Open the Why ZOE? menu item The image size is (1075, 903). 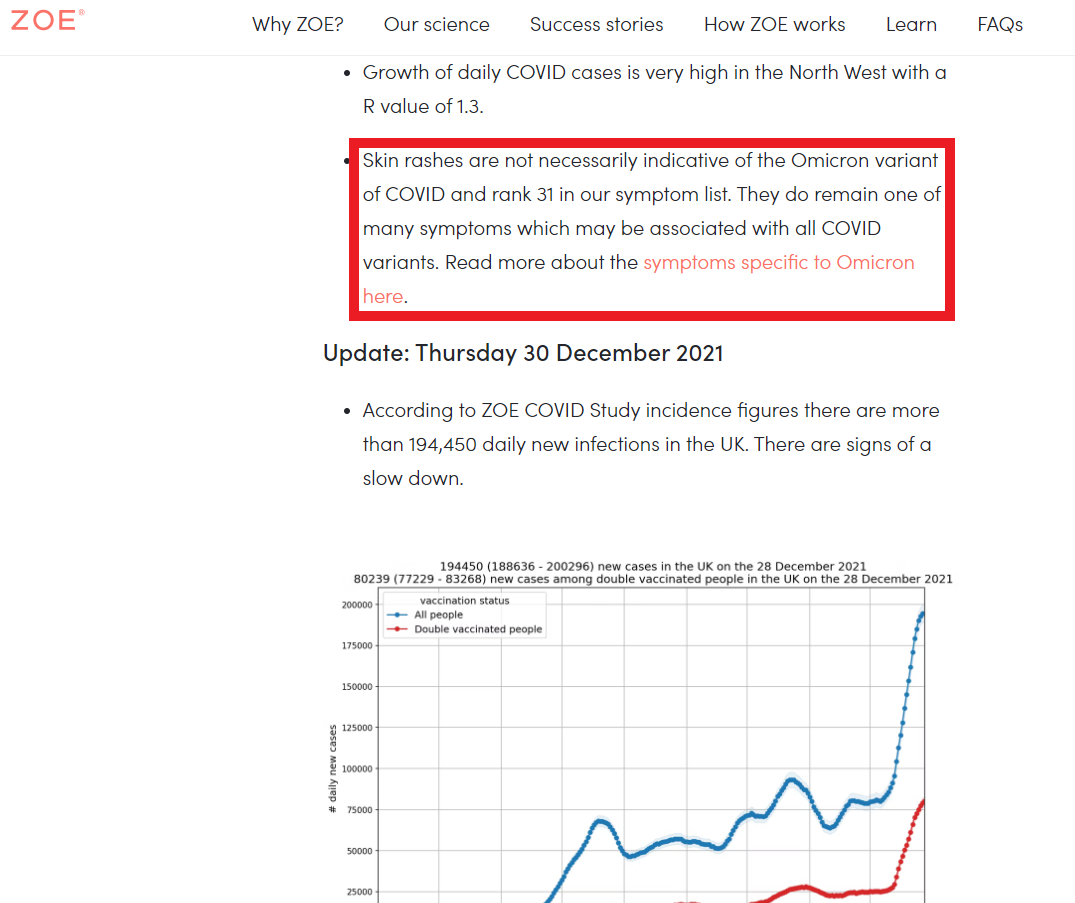point(298,25)
